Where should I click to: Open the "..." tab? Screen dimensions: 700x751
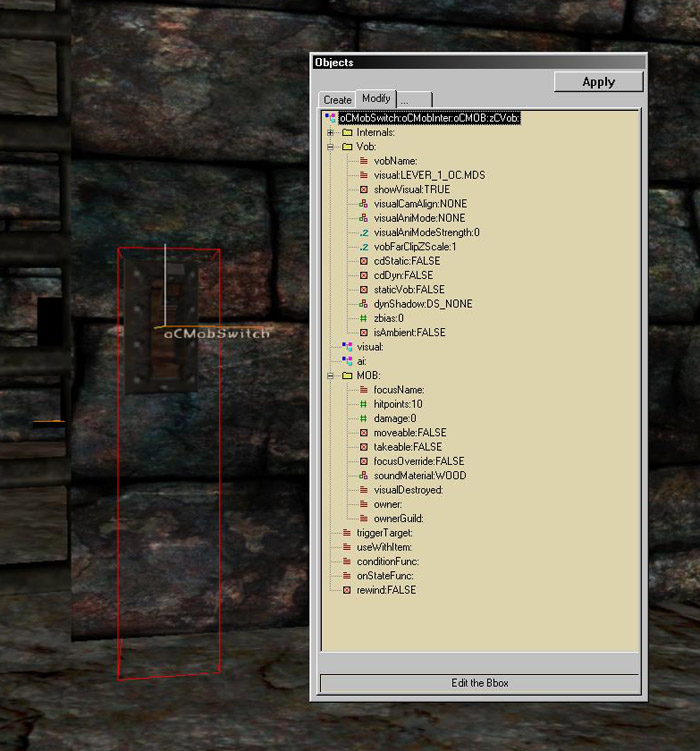point(415,100)
